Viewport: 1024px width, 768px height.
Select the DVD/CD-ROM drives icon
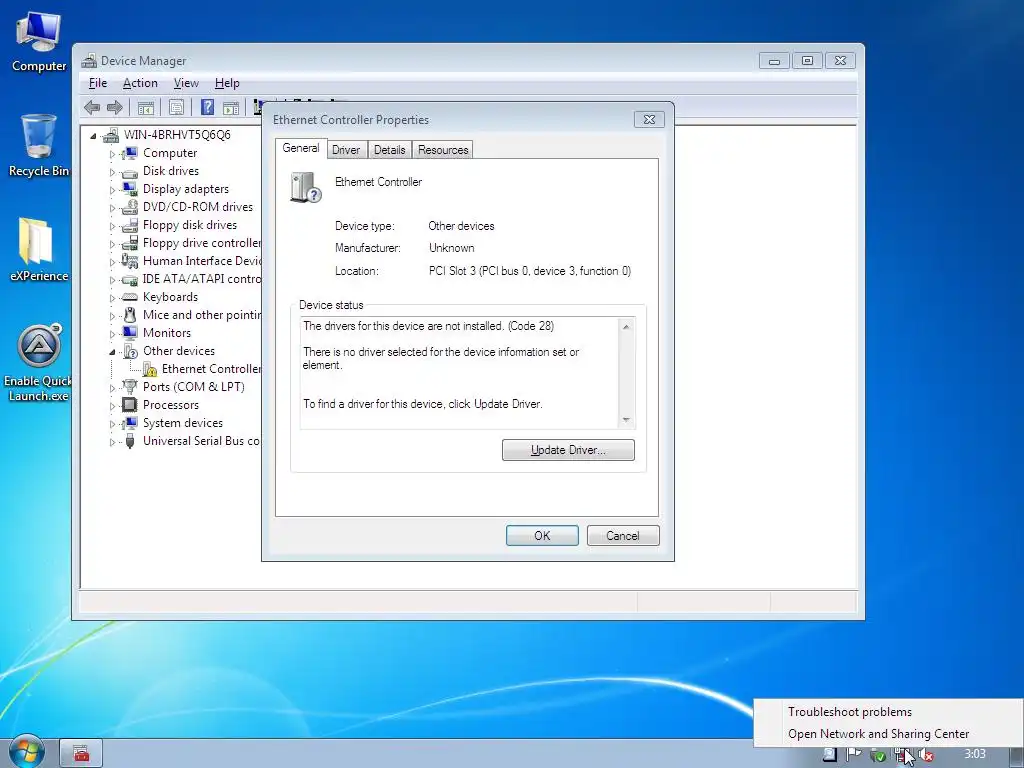click(x=130, y=207)
